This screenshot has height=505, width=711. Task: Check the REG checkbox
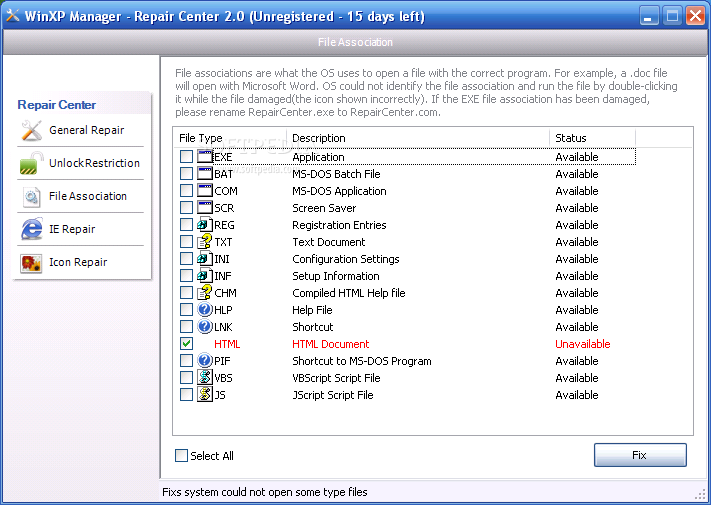[x=186, y=225]
